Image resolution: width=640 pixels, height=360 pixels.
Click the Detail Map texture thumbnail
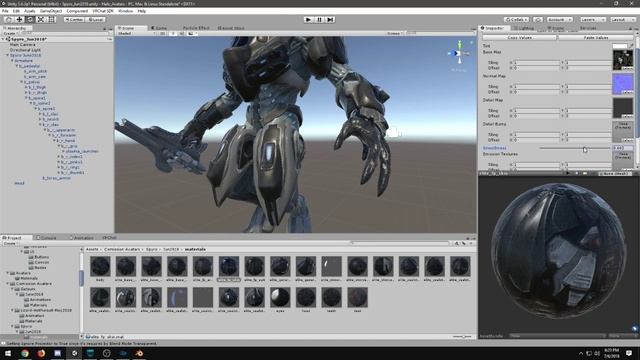click(623, 108)
